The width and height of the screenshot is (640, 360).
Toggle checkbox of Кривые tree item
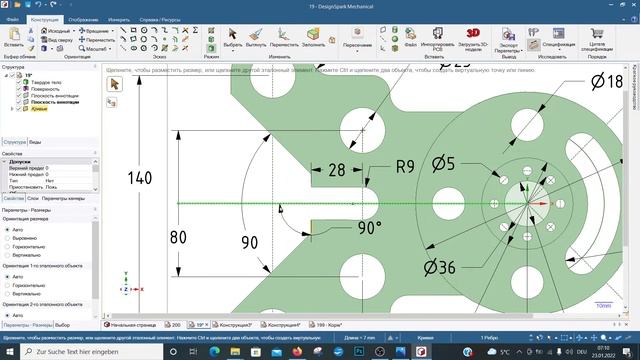18,109
